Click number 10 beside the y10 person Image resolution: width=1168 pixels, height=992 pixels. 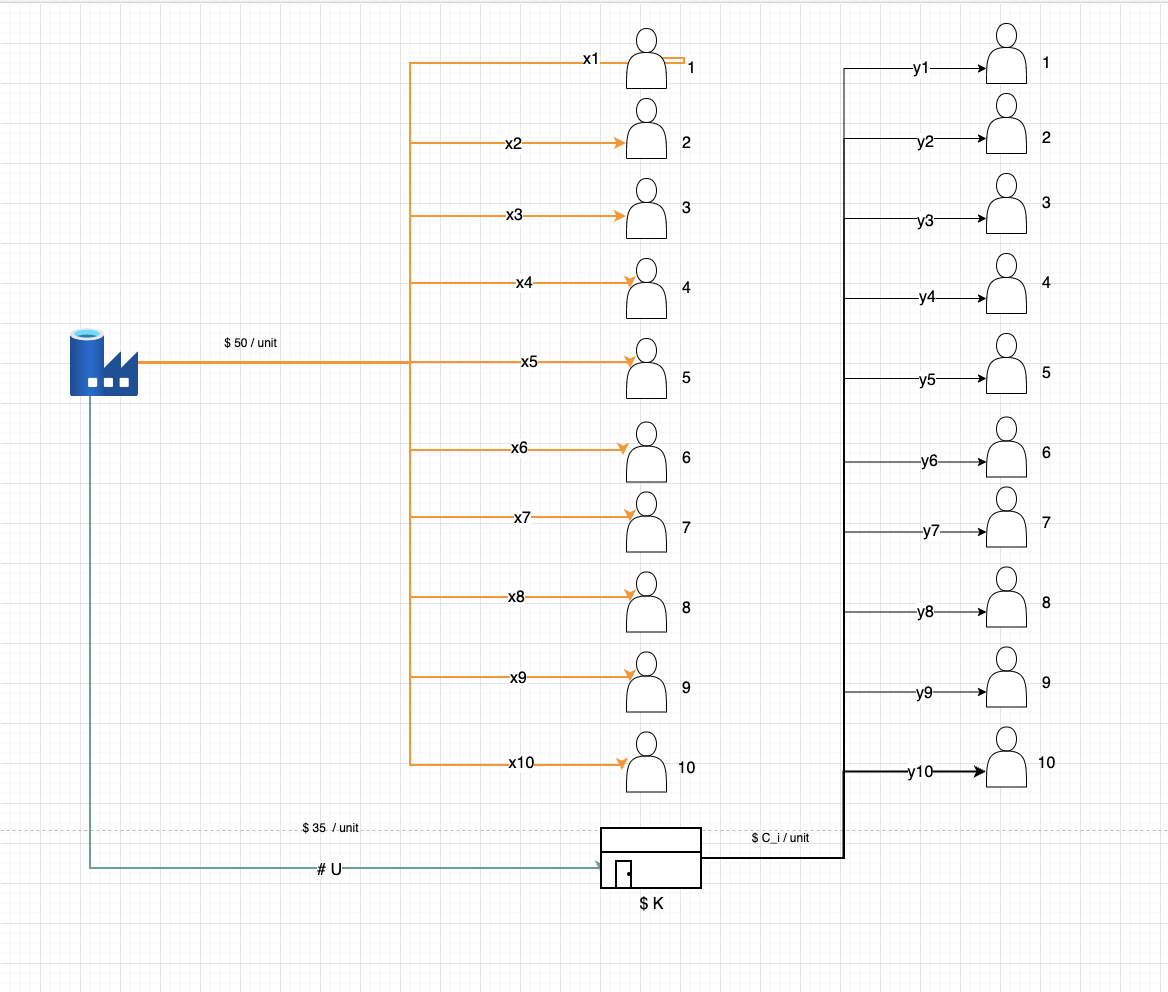tap(1046, 763)
